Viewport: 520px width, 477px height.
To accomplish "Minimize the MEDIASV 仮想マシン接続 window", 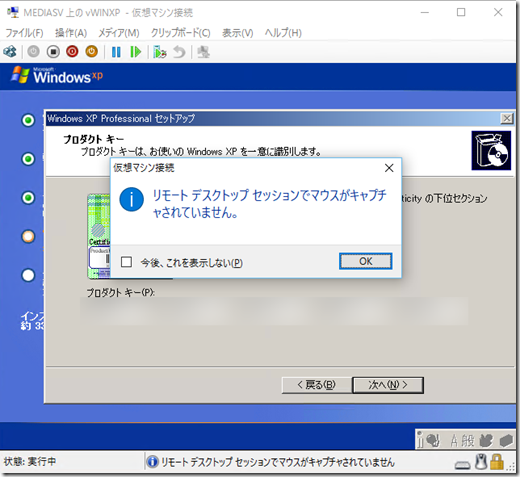I will click(425, 12).
